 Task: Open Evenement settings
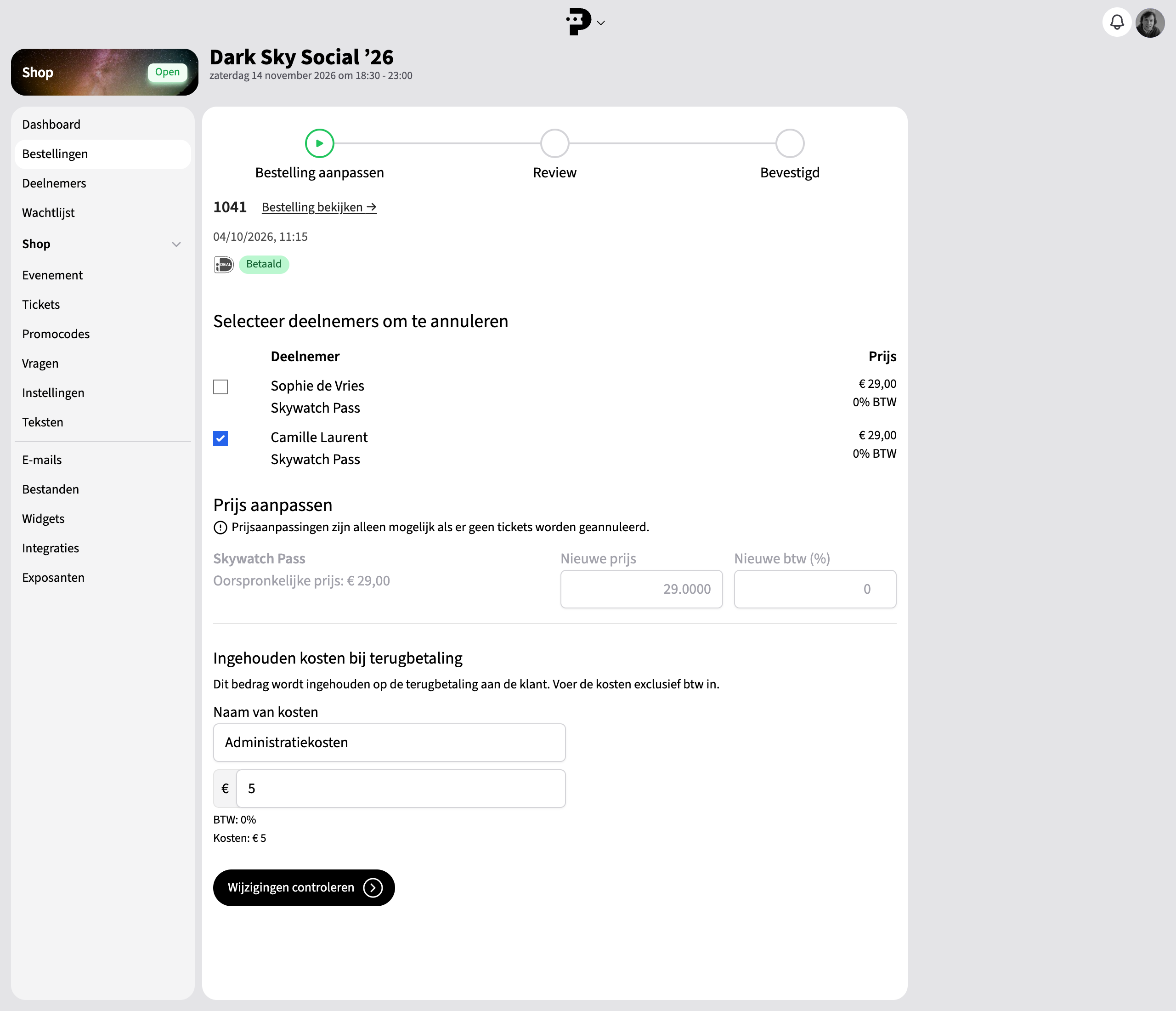tap(103, 275)
